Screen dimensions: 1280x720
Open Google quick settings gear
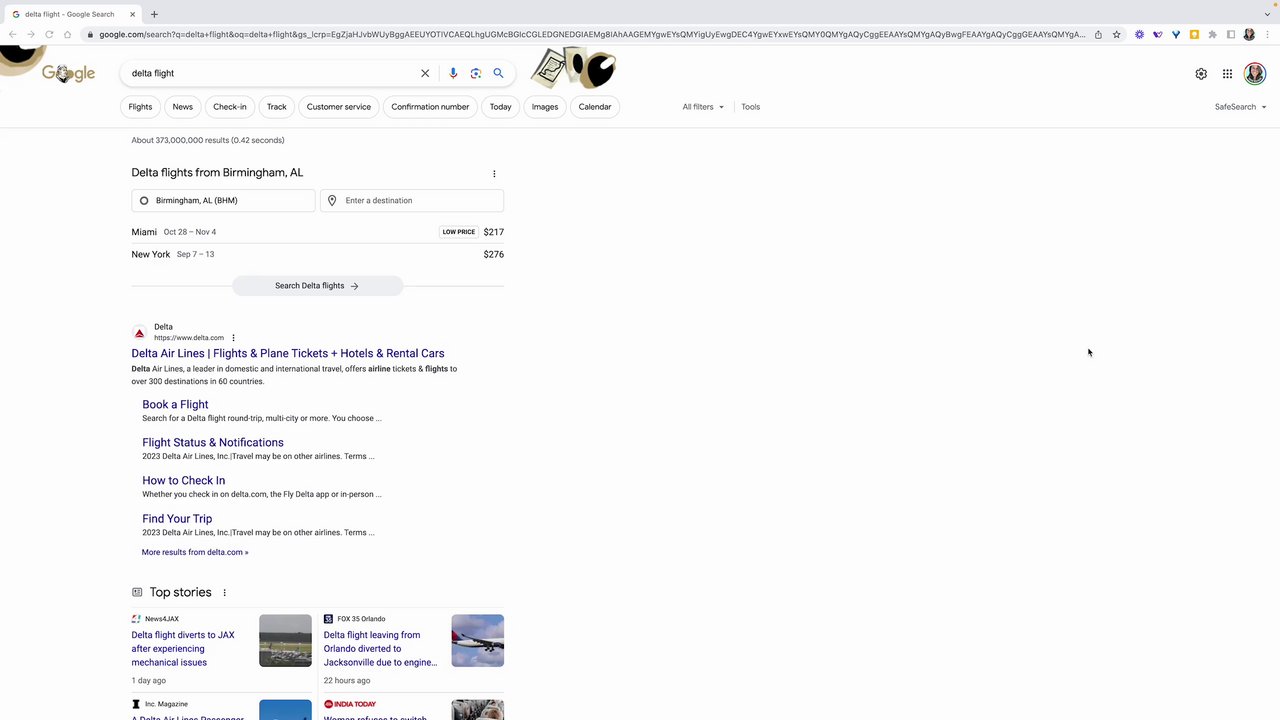tap(1201, 73)
